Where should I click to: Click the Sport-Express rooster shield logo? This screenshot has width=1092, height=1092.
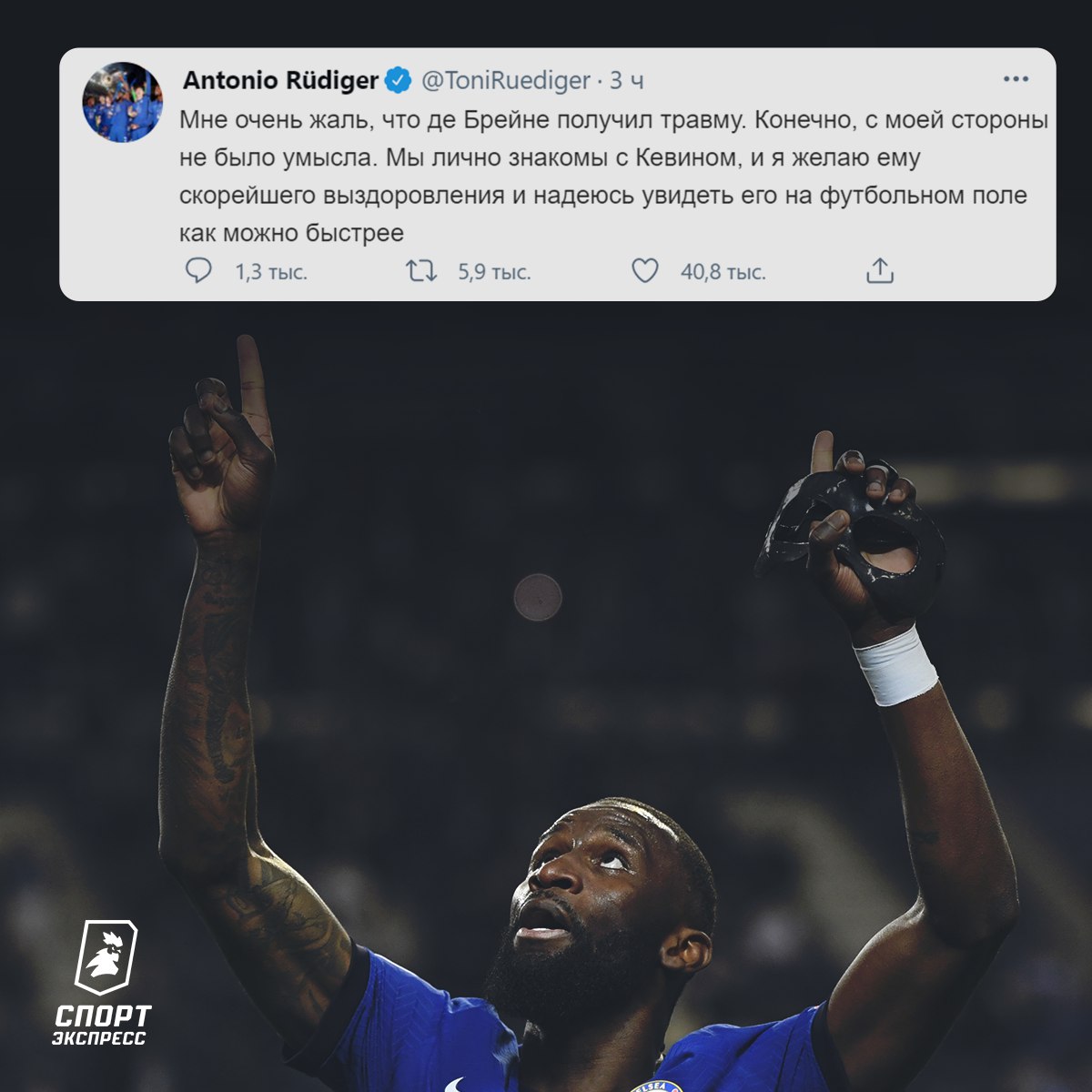[x=106, y=956]
